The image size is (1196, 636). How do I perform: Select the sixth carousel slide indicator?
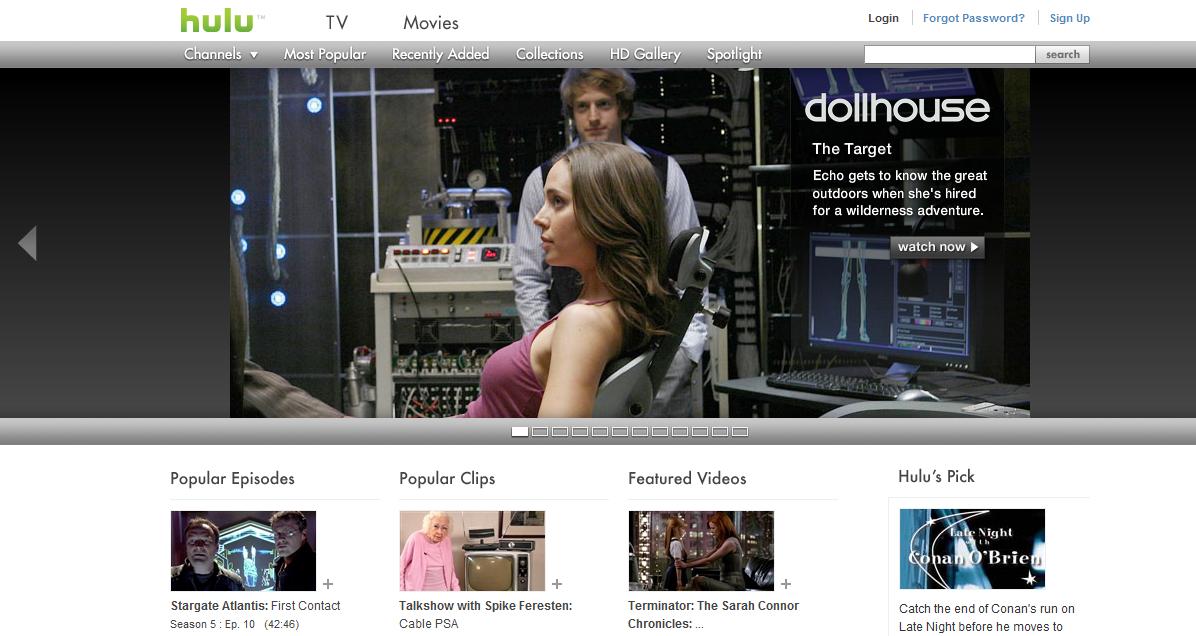(x=619, y=432)
